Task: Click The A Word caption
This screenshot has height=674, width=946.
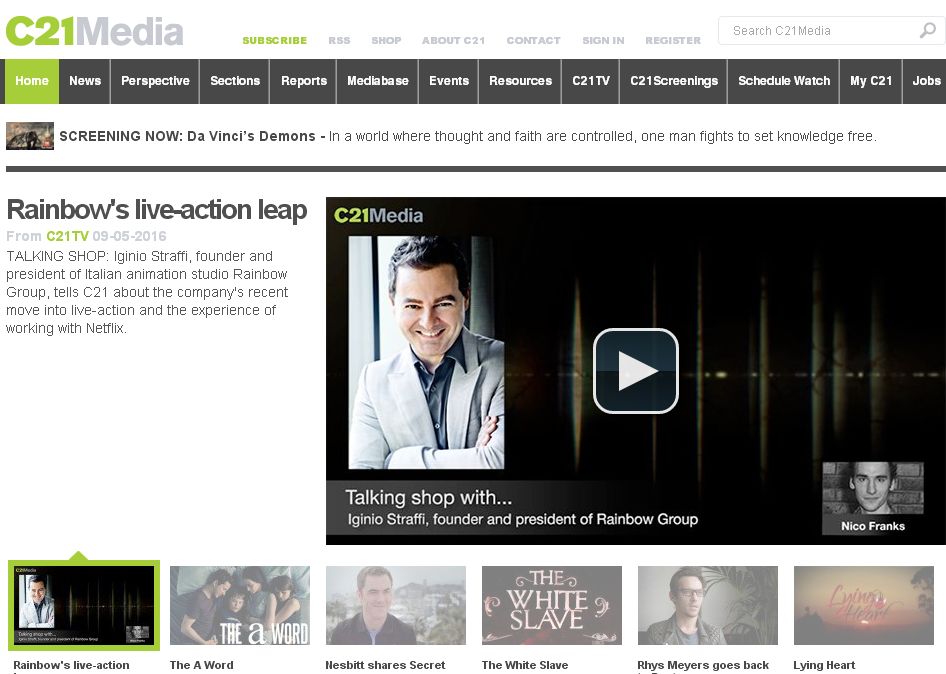Action: [x=202, y=665]
